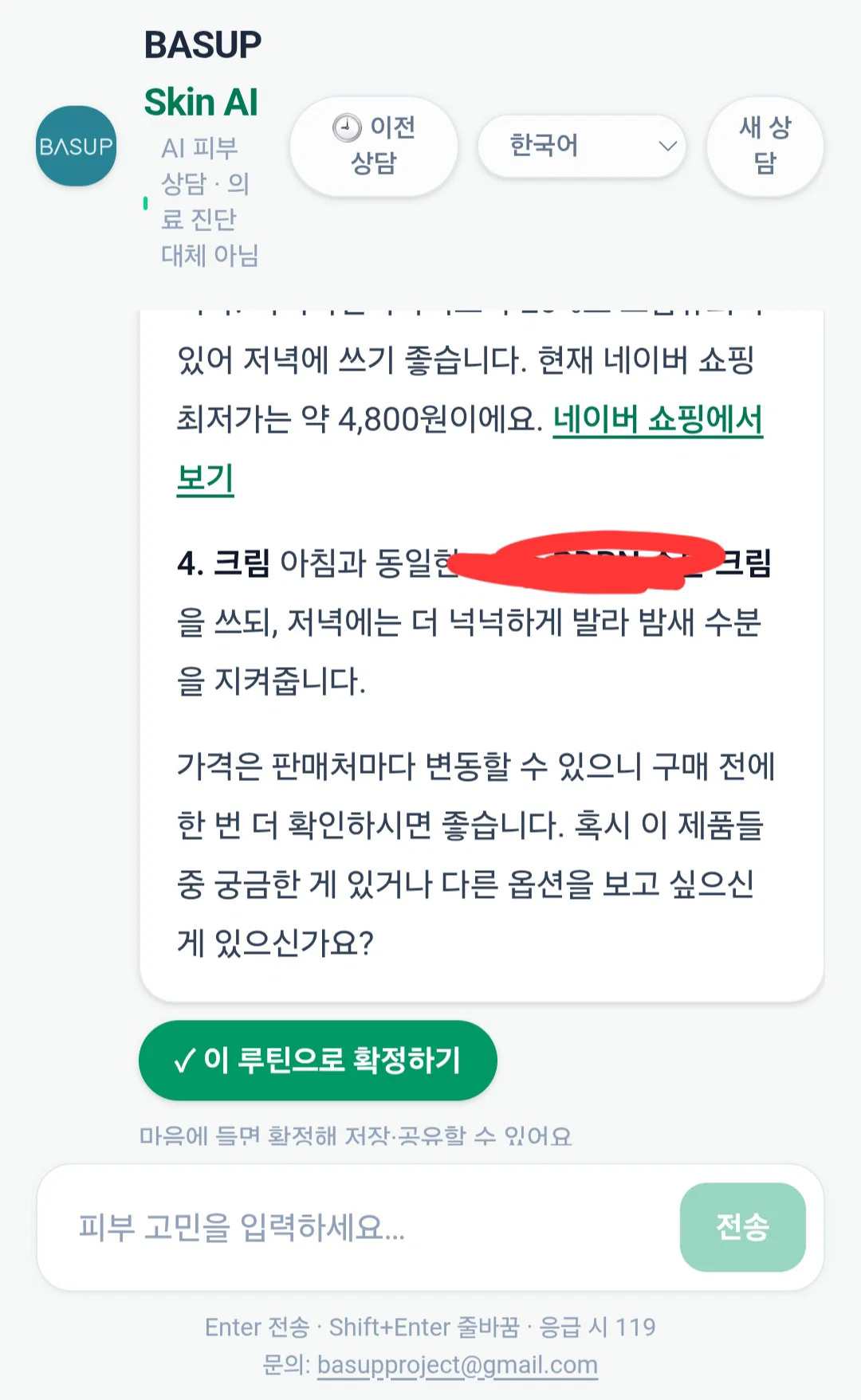Expand the 한국어 language dropdown

click(582, 146)
